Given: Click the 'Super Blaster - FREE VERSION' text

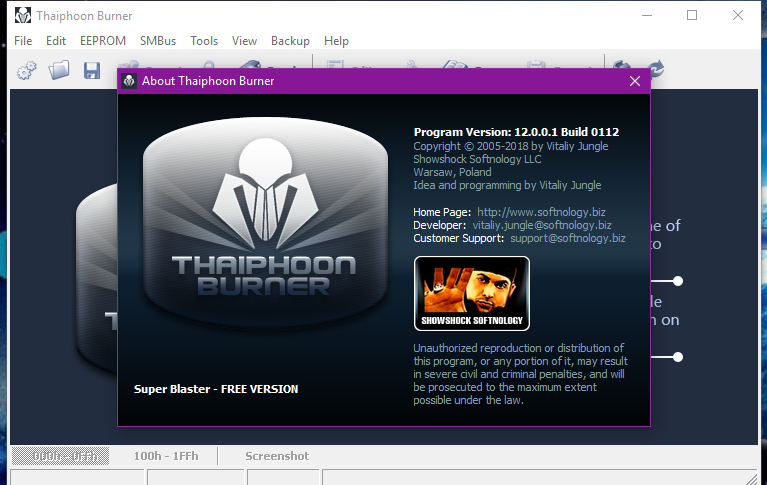Looking at the screenshot, I should pyautogui.click(x=216, y=389).
